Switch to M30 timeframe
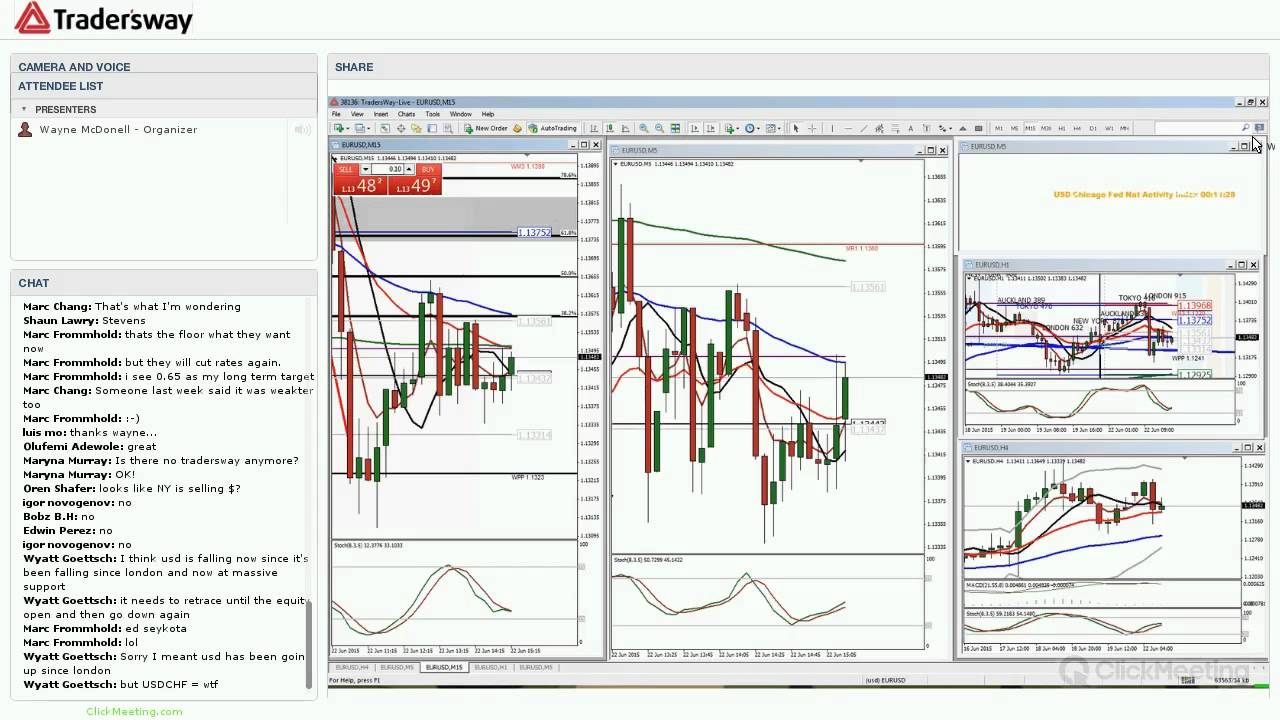 [1046, 128]
